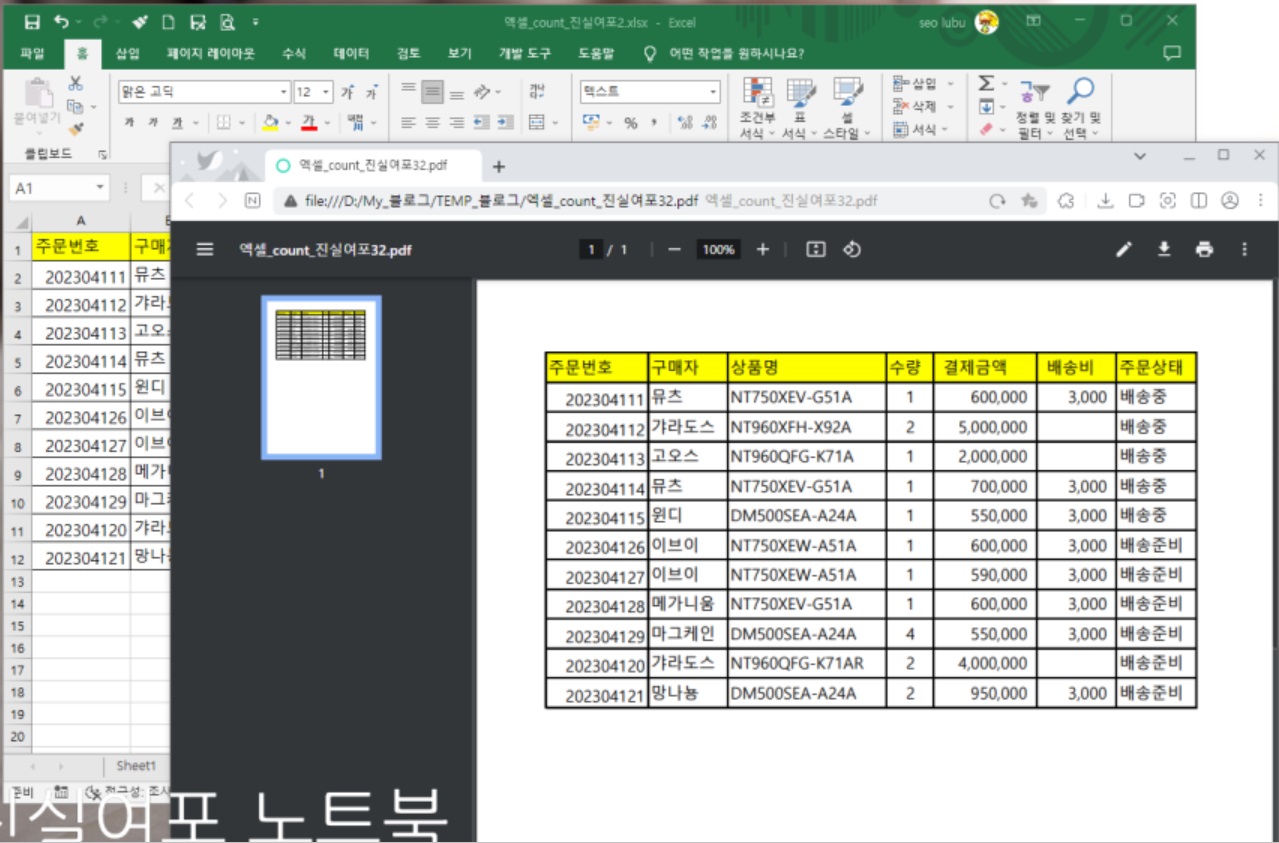
Task: Center-align text horizontally in Excel
Action: point(432,123)
